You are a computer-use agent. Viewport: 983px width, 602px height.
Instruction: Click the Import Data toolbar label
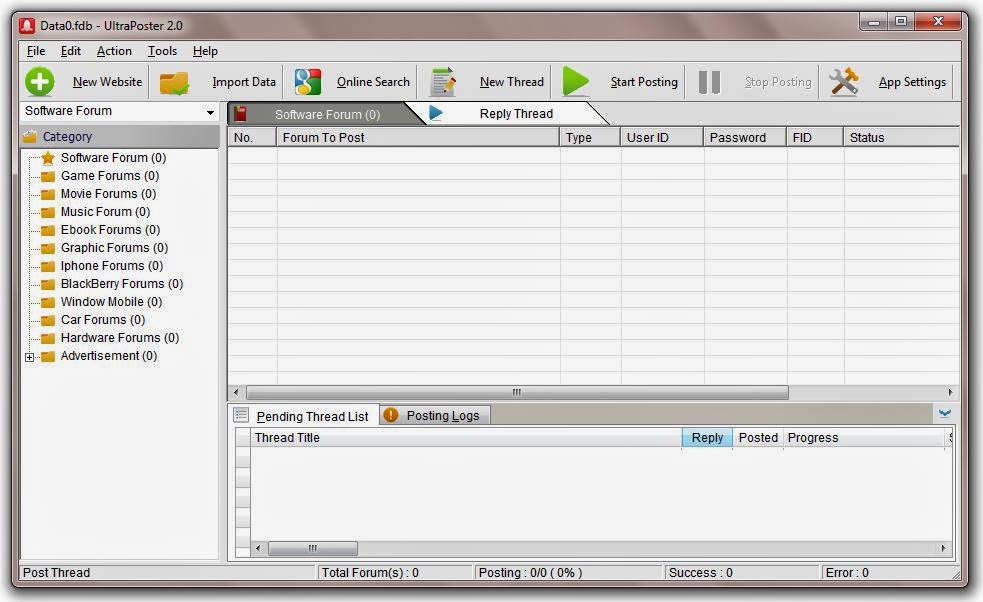click(x=244, y=82)
